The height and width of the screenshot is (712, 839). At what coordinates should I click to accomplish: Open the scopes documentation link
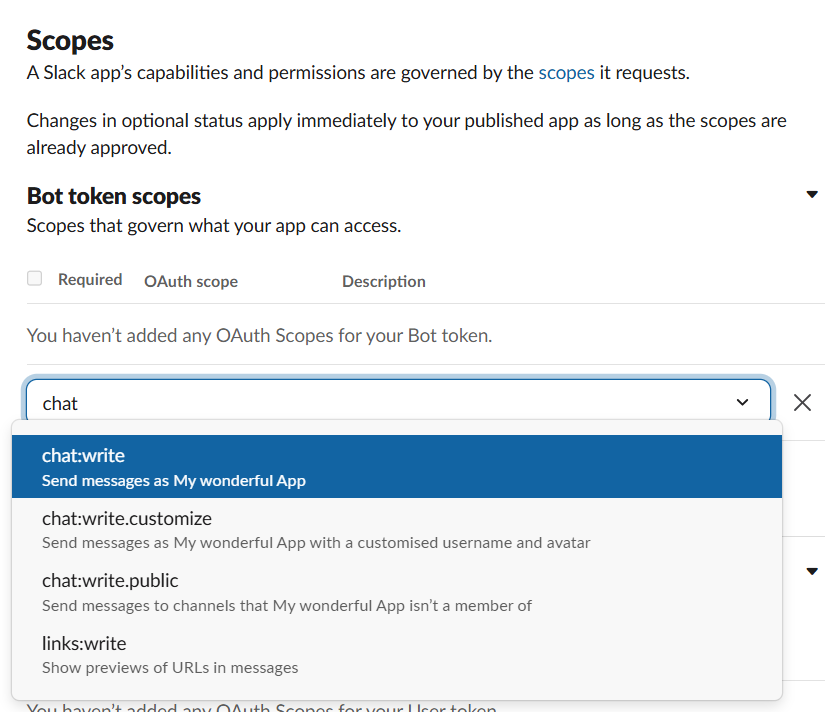[x=567, y=72]
